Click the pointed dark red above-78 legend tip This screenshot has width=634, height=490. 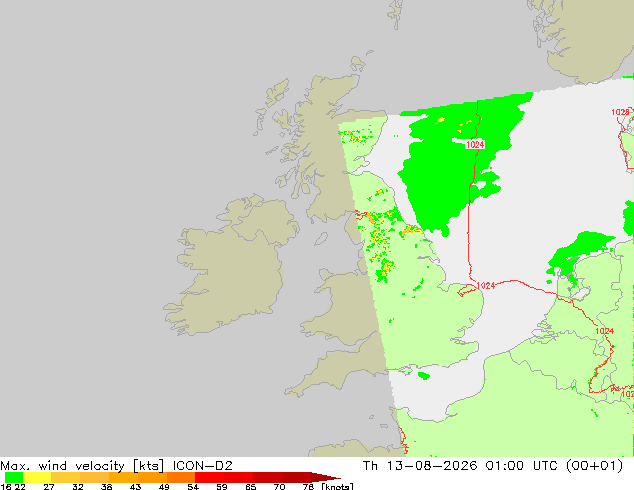[x=325, y=477]
